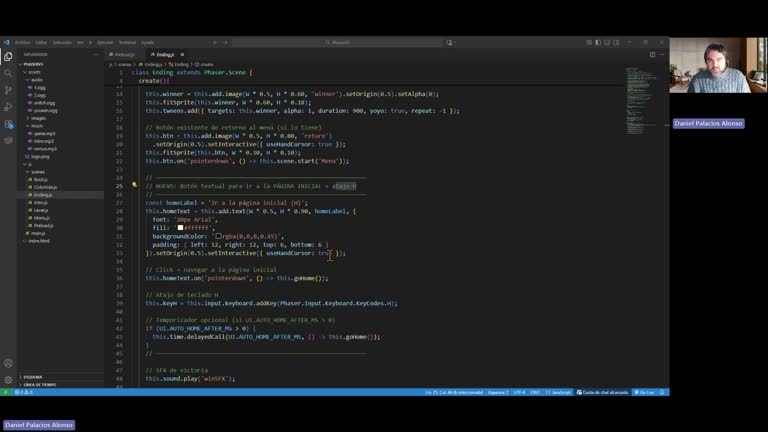Open the Ver menu
768x432 pixels.
click(80, 43)
